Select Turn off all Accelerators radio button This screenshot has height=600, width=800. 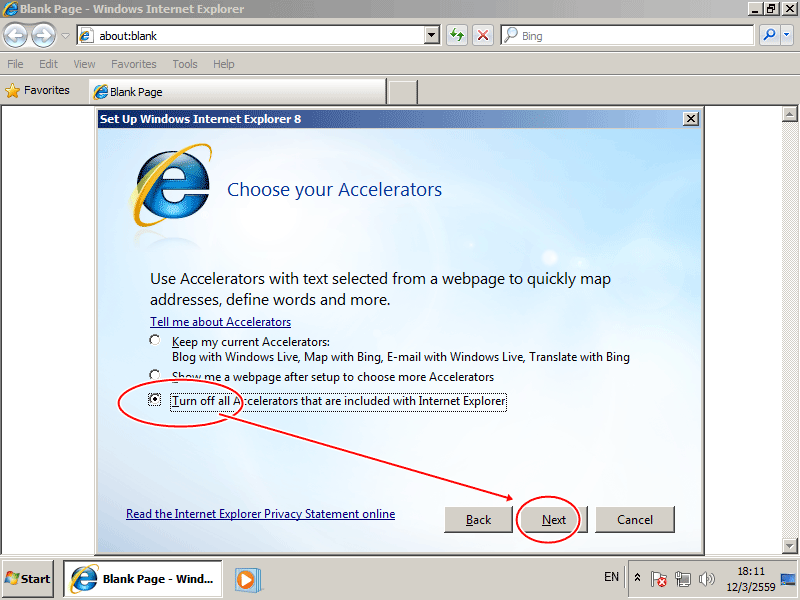pyautogui.click(x=155, y=399)
